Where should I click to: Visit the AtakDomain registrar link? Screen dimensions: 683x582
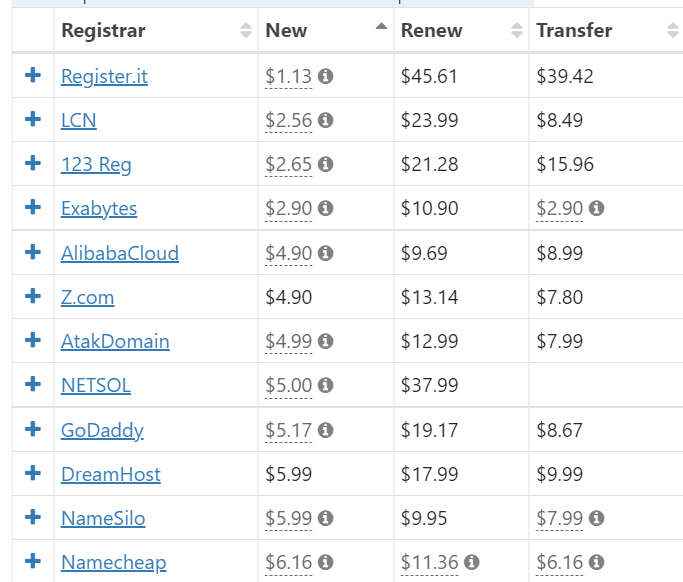click(115, 341)
